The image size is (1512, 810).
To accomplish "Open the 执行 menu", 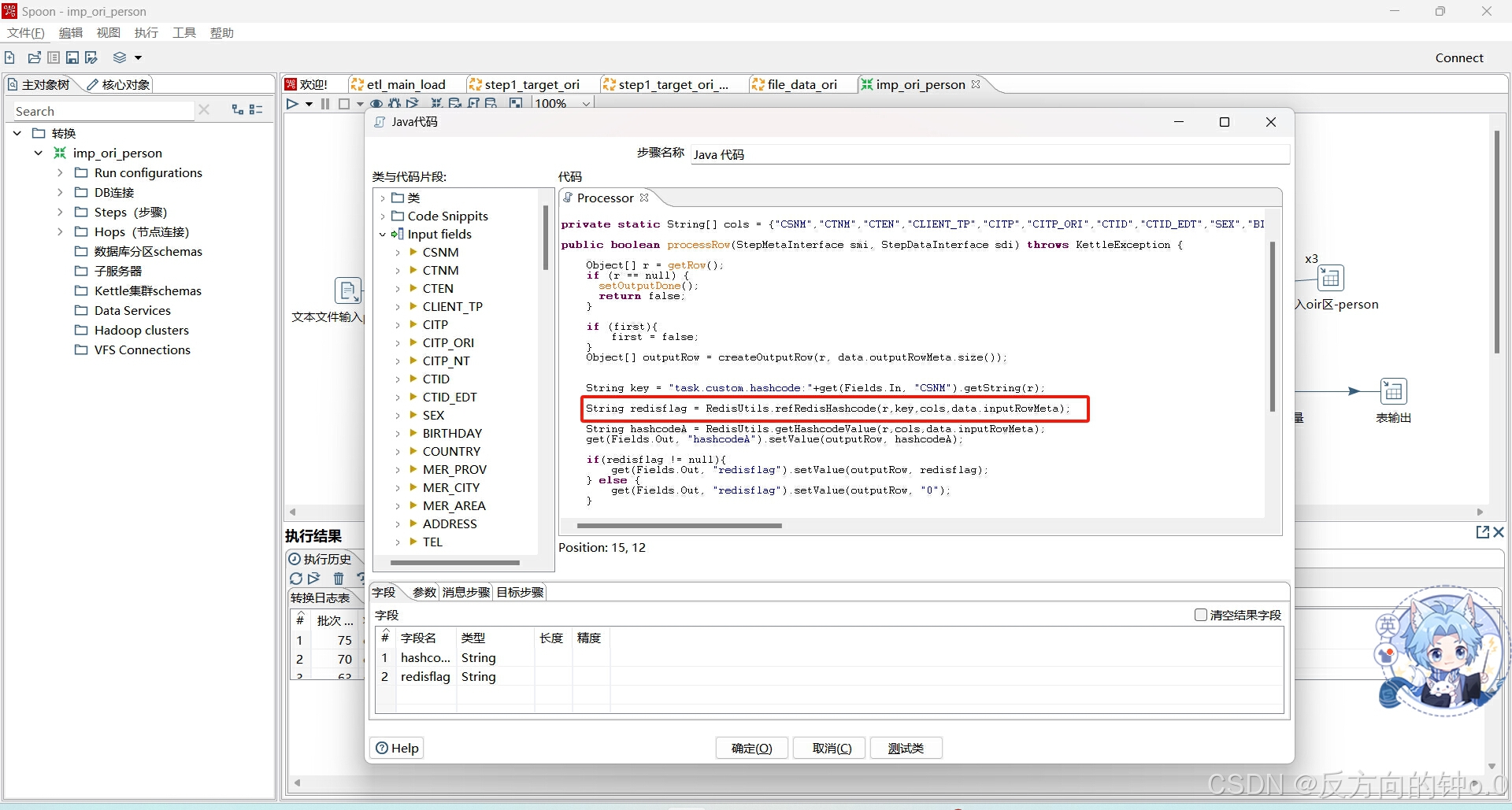I will (x=146, y=33).
